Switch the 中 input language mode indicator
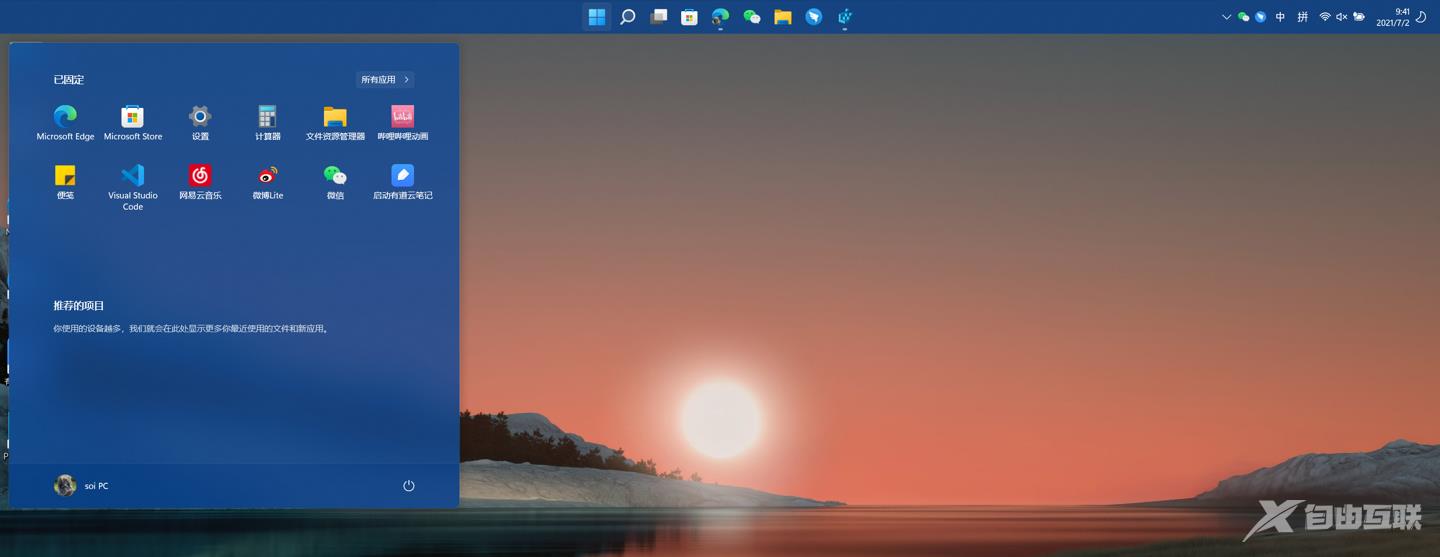This screenshot has width=1440, height=557. (1280, 17)
